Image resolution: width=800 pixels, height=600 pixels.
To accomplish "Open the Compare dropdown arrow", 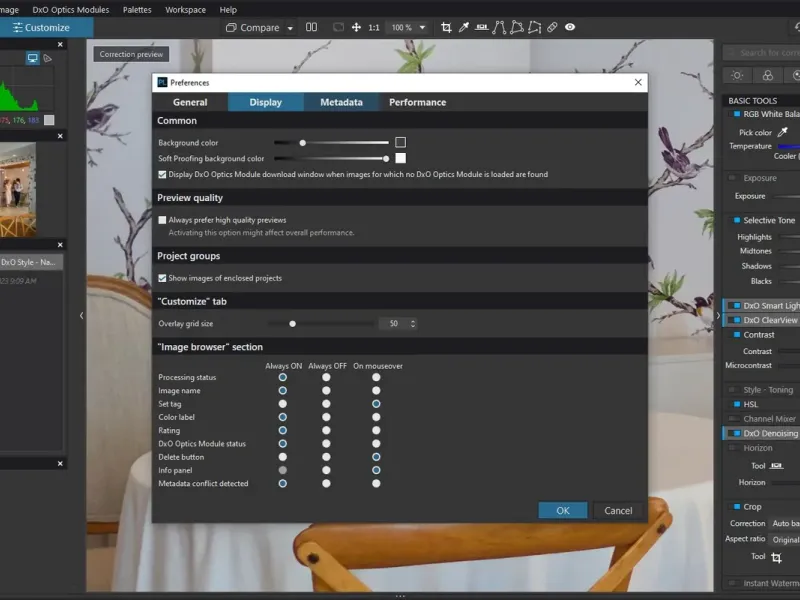I will [x=290, y=28].
